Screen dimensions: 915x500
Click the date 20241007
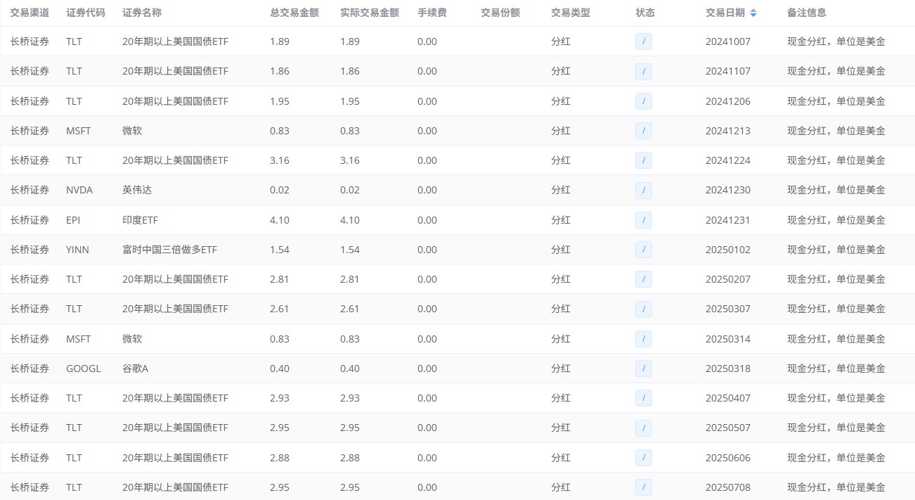point(728,41)
